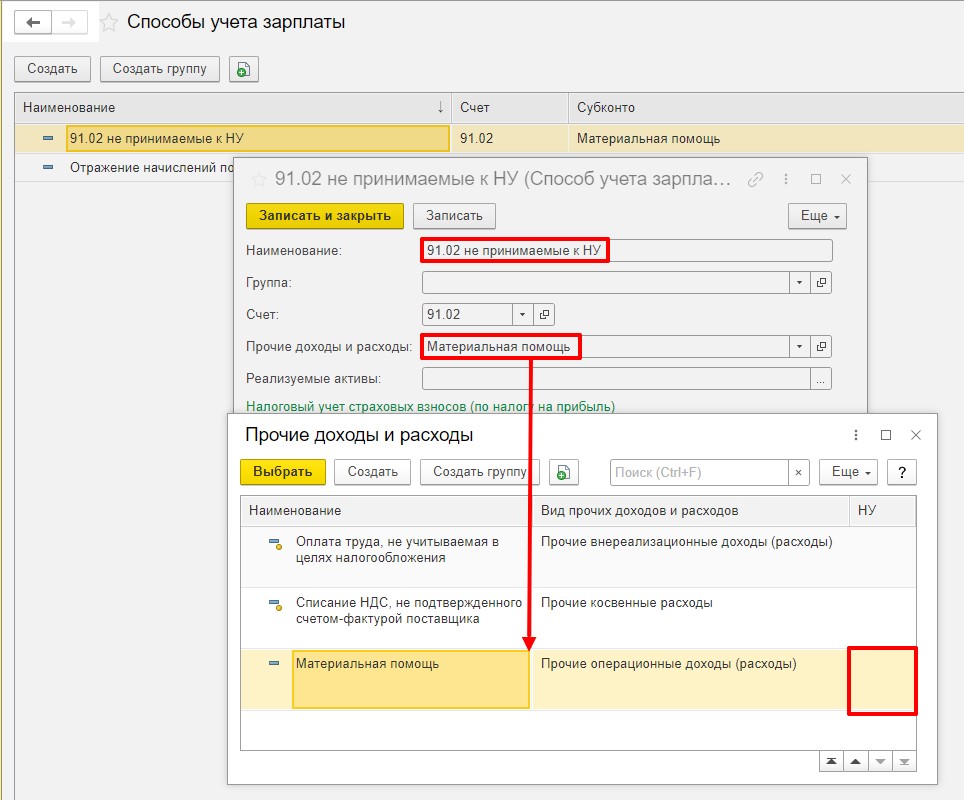Maximize the 91.02 form window

816,179
